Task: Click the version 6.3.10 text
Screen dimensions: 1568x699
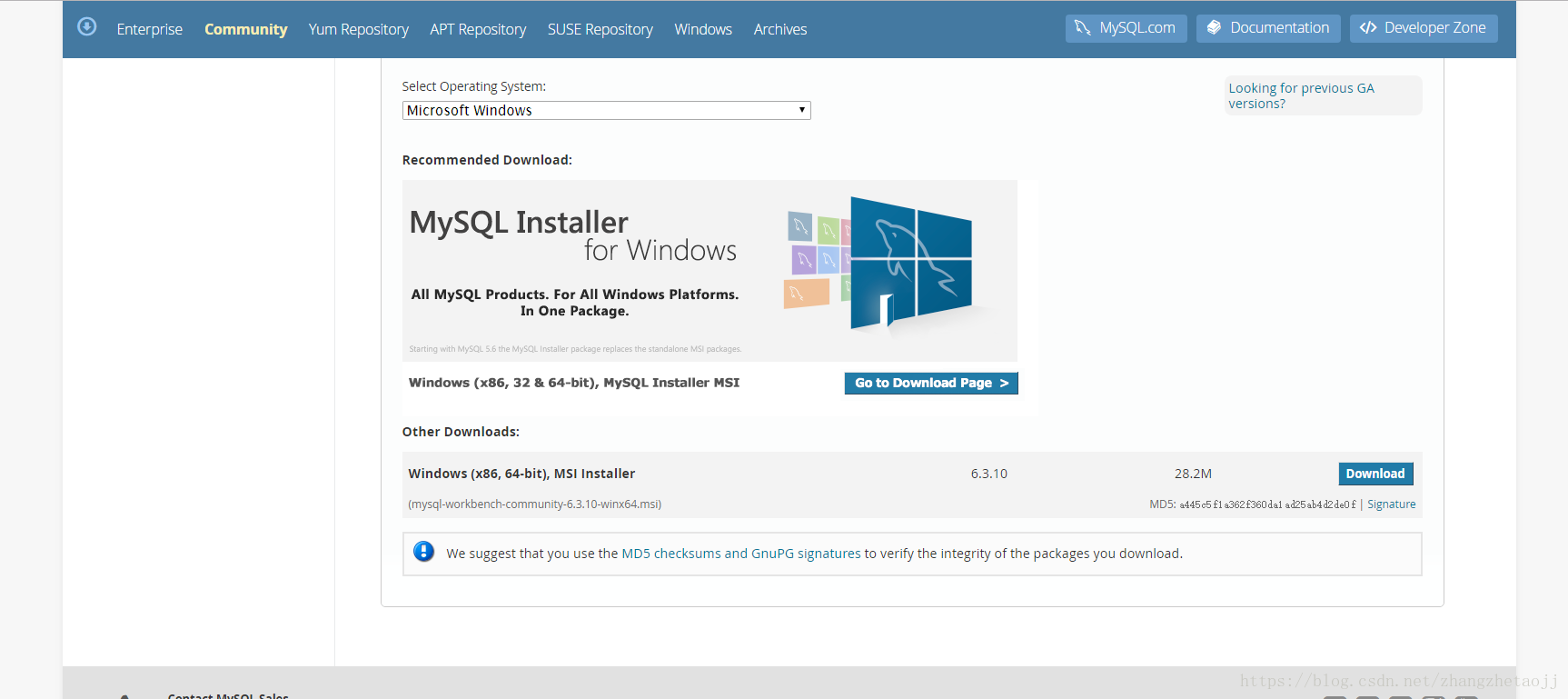Action: click(x=989, y=474)
